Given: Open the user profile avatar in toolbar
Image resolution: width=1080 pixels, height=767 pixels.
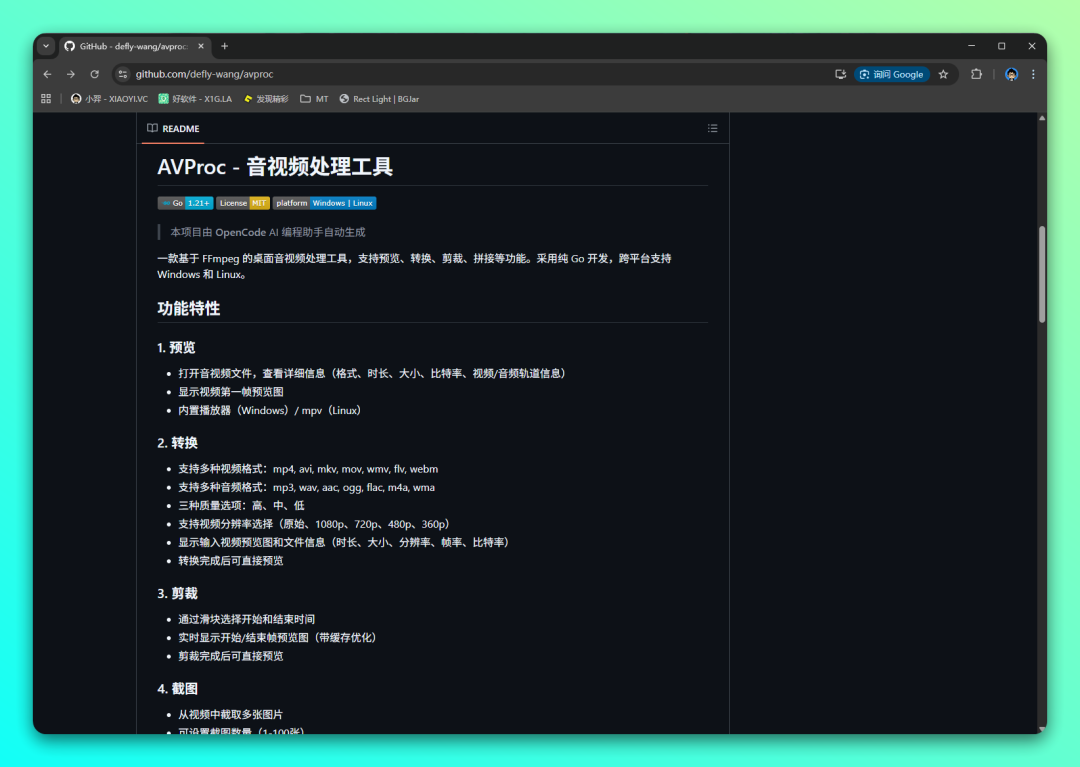Looking at the screenshot, I should (x=1011, y=74).
